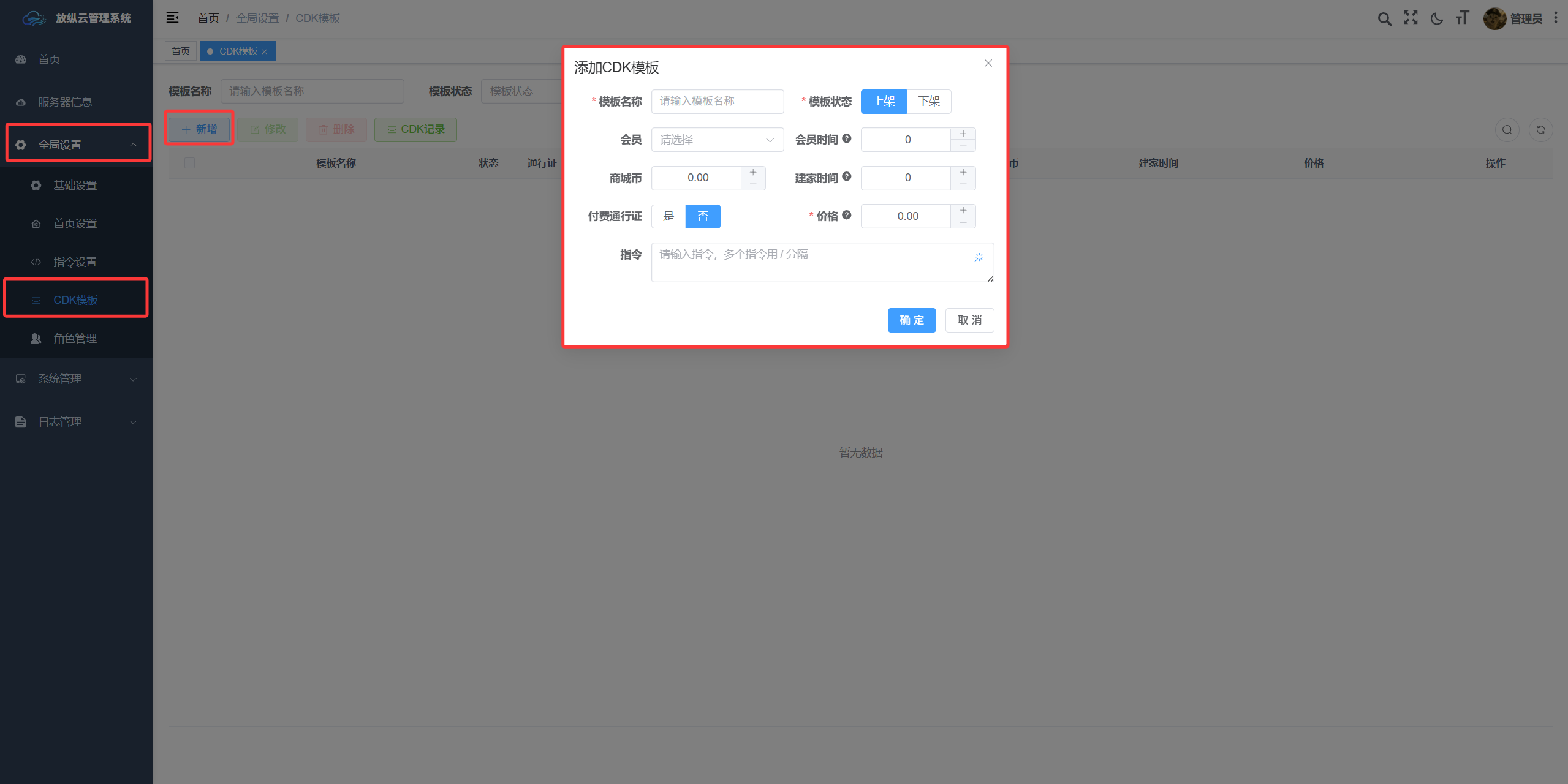This screenshot has height=784, width=1568.
Task: Toggle dark mode moon icon
Action: 1437,18
